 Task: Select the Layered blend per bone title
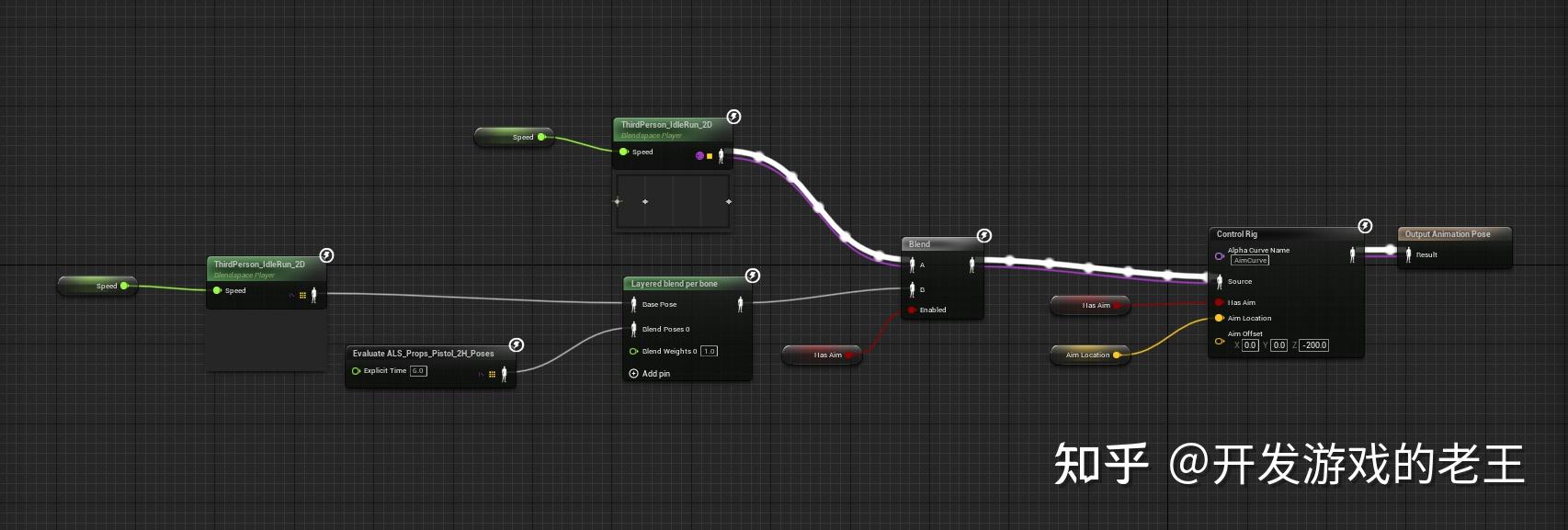click(x=675, y=284)
